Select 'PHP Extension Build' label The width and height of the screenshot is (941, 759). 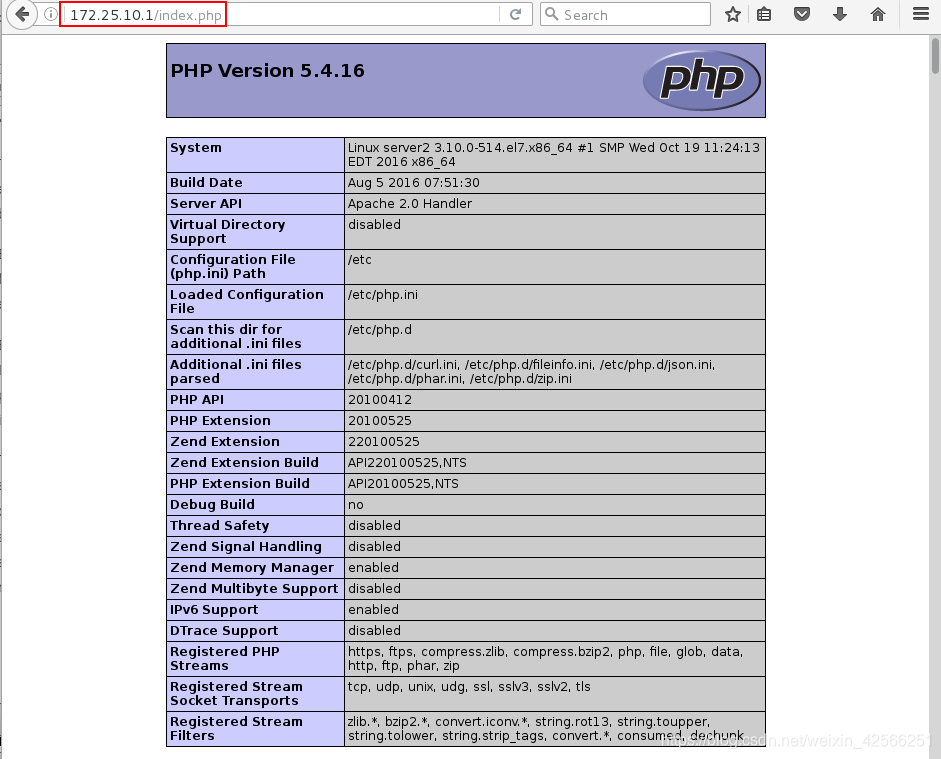pyautogui.click(x=240, y=484)
